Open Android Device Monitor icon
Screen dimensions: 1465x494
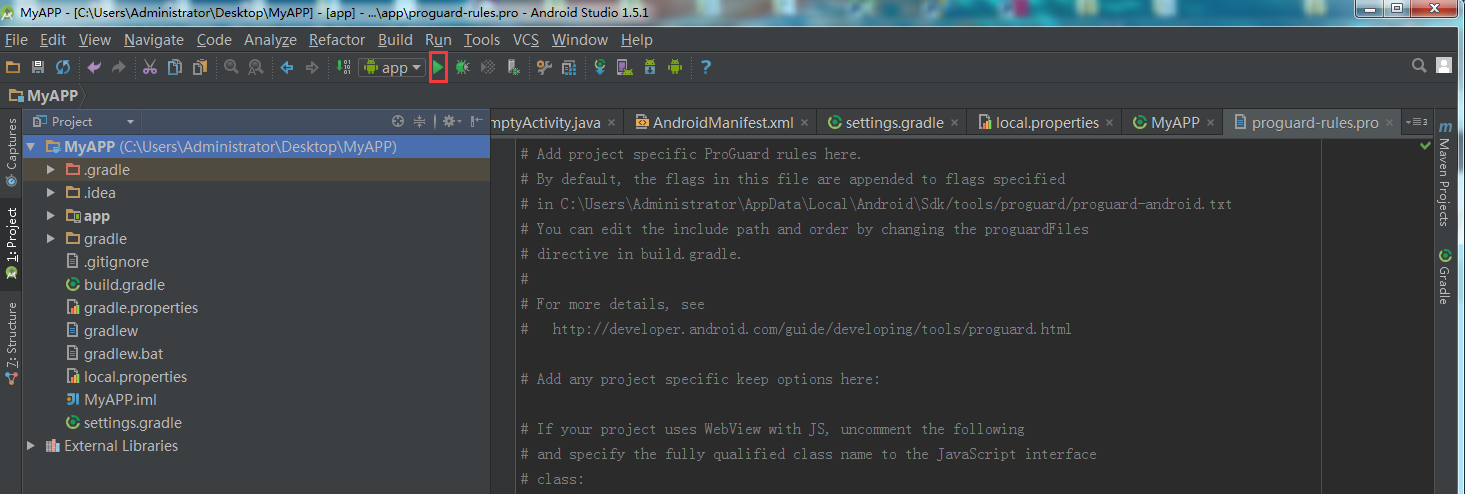pyautogui.click(x=675, y=67)
